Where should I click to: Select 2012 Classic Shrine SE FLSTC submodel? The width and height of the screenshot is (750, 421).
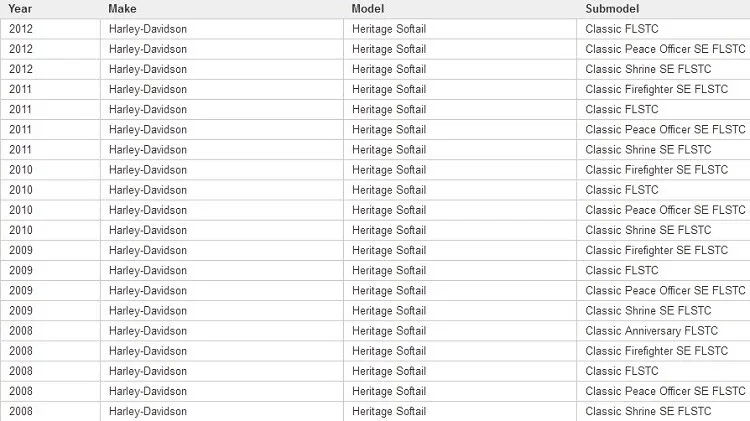pos(648,69)
